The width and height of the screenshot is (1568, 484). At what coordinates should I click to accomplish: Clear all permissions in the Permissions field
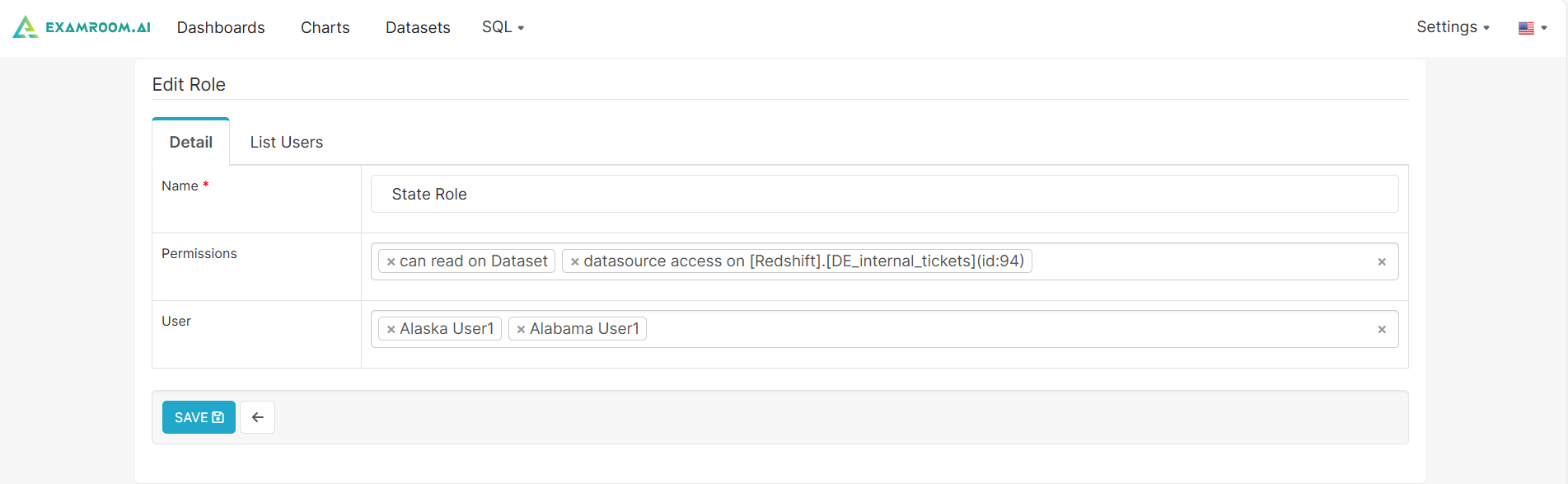coord(1382,261)
